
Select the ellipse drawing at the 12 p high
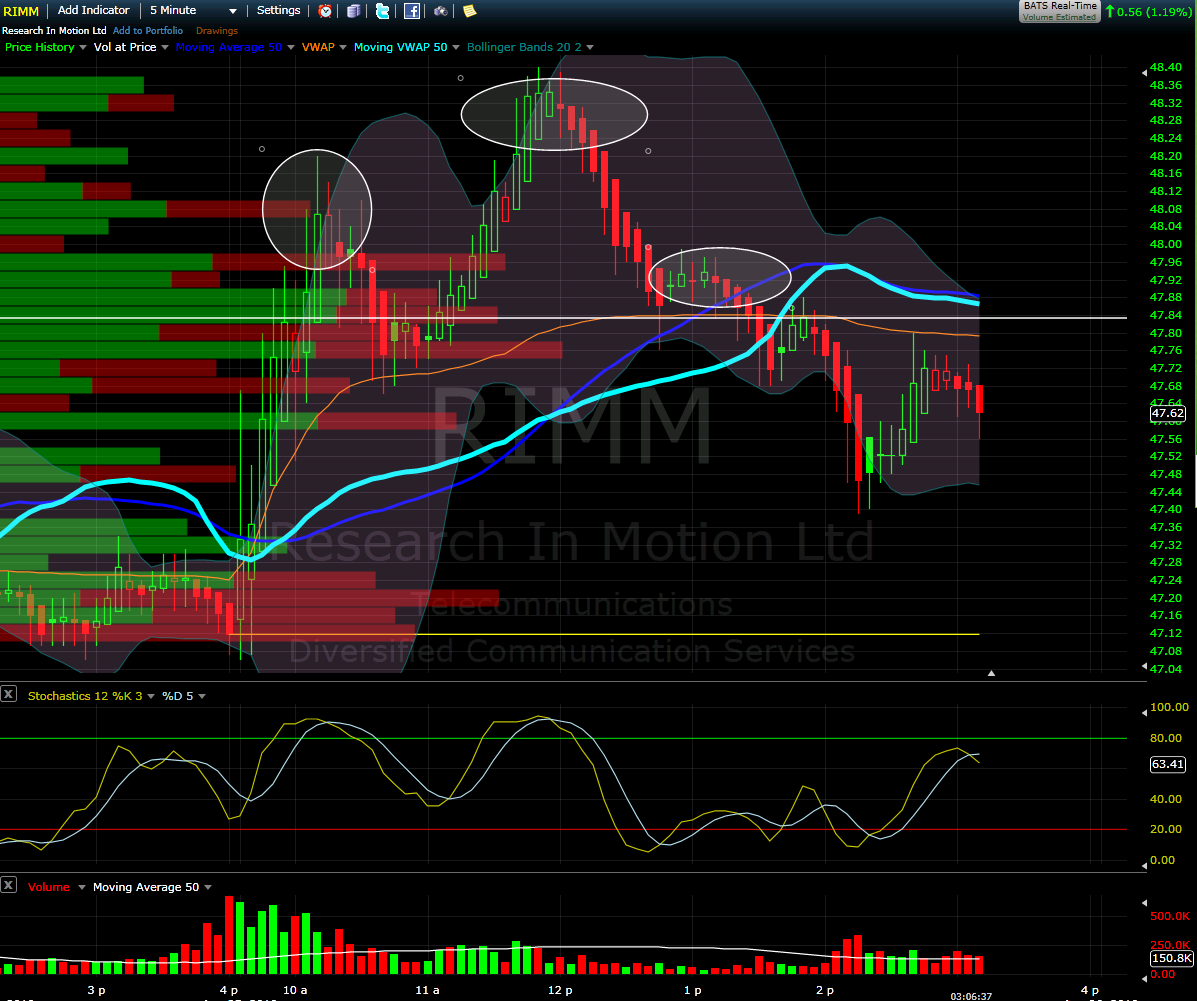[554, 115]
